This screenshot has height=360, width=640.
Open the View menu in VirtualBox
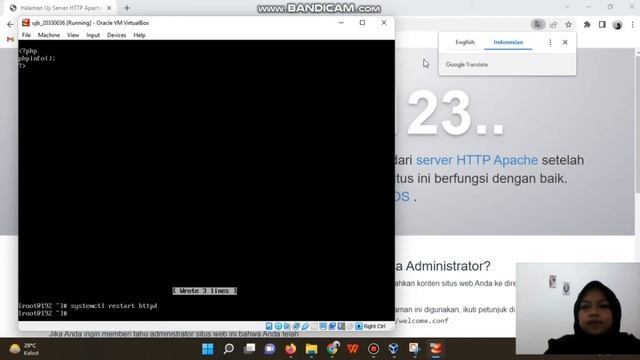click(73, 35)
